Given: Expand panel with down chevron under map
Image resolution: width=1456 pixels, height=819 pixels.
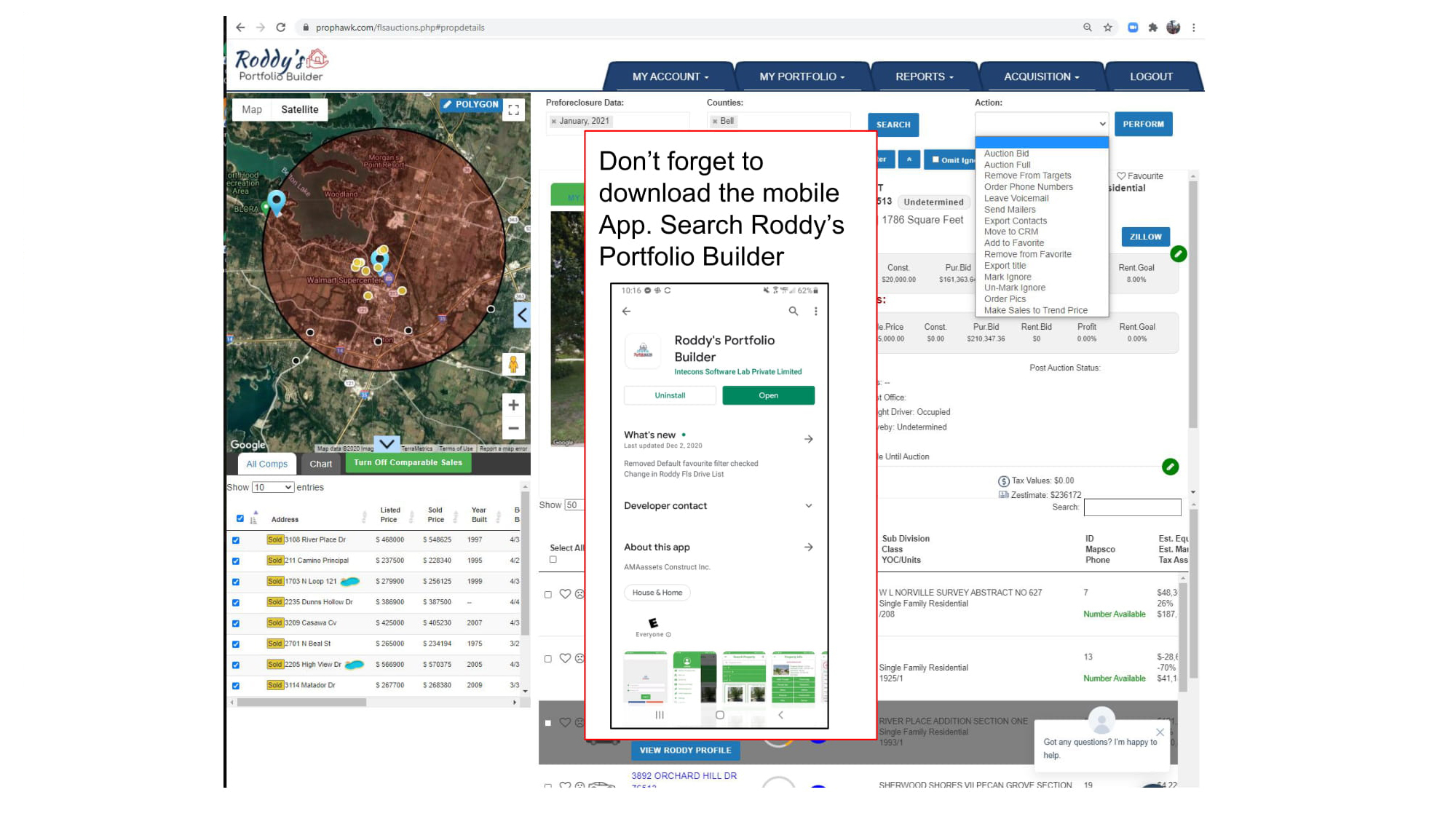Looking at the screenshot, I should tap(387, 443).
